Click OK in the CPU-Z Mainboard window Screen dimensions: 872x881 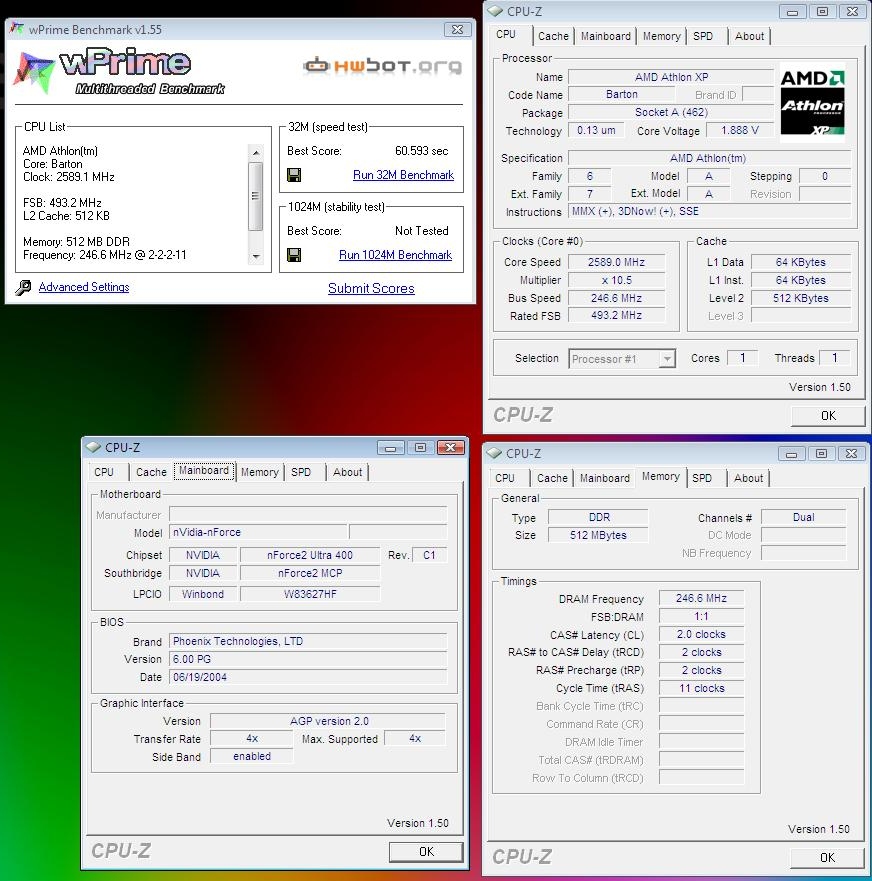coord(426,852)
